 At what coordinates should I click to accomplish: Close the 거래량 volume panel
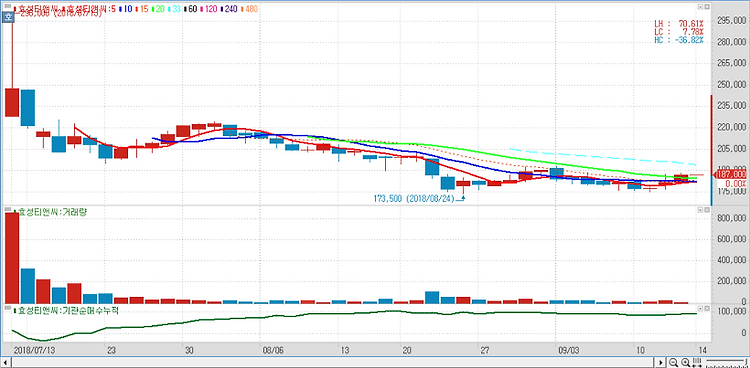(706, 210)
